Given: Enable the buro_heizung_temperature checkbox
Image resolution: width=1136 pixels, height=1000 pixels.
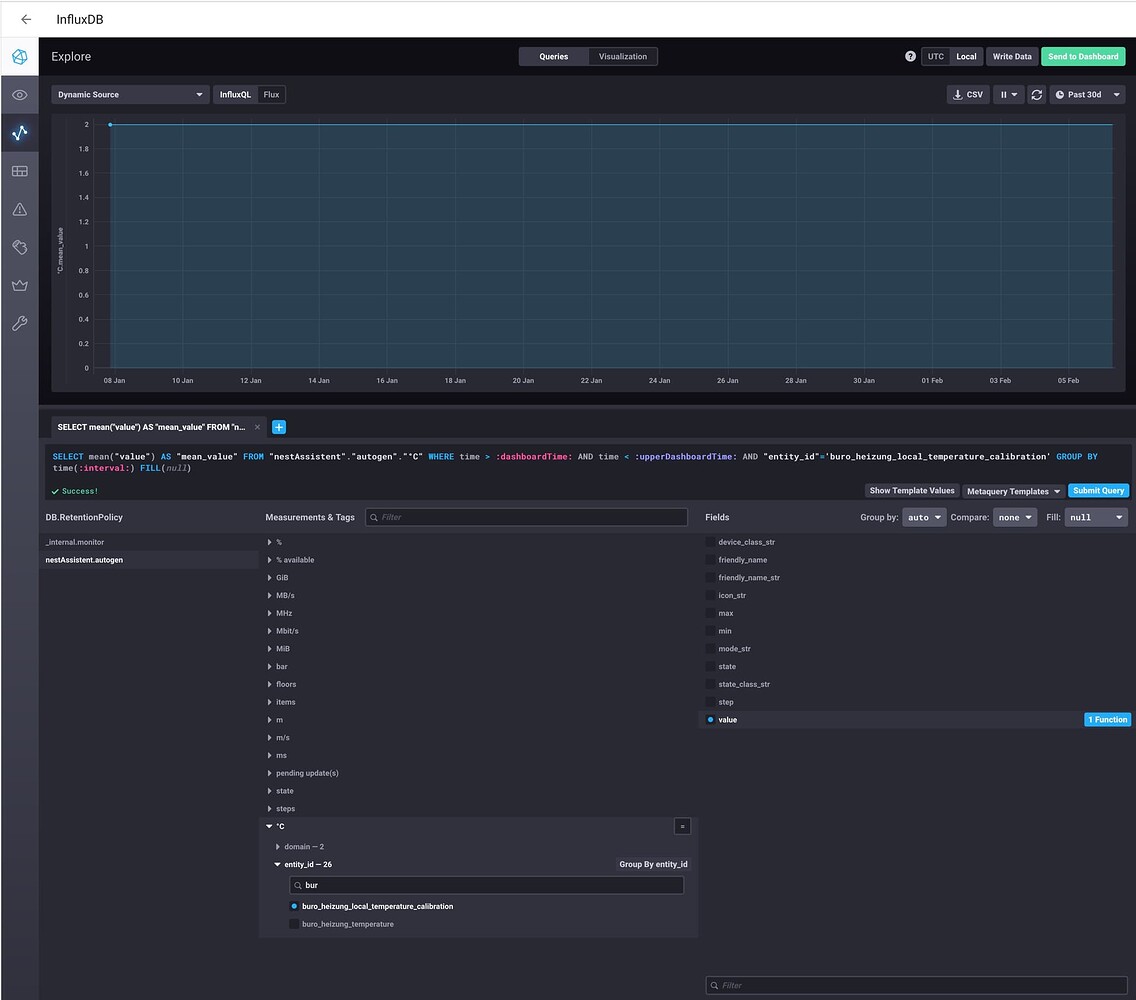Looking at the screenshot, I should pyautogui.click(x=294, y=924).
